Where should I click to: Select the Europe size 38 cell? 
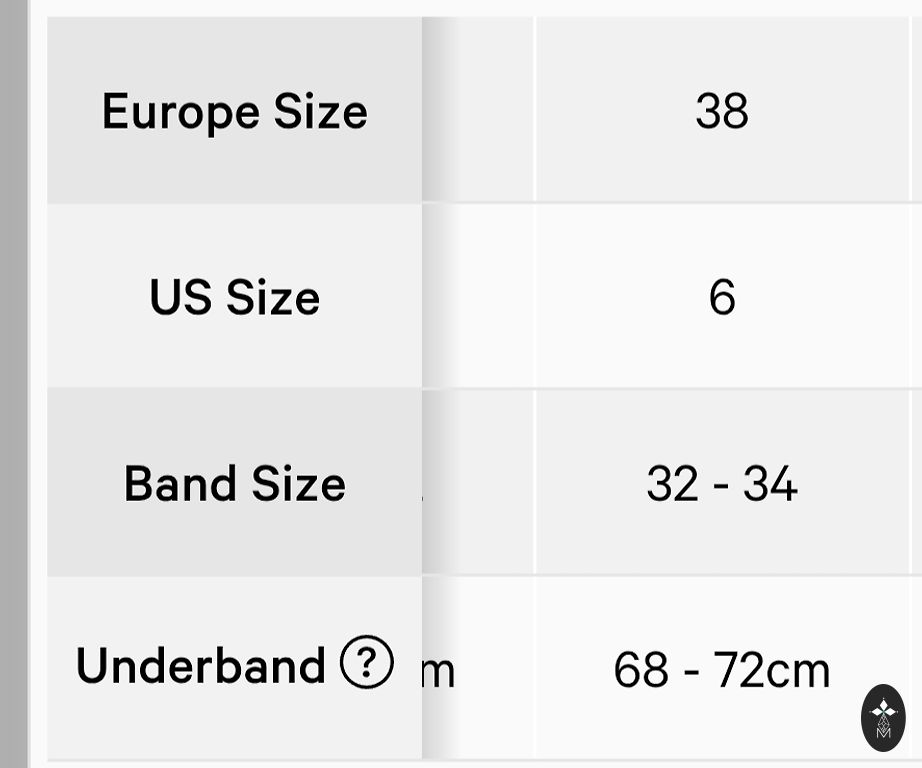tap(721, 111)
